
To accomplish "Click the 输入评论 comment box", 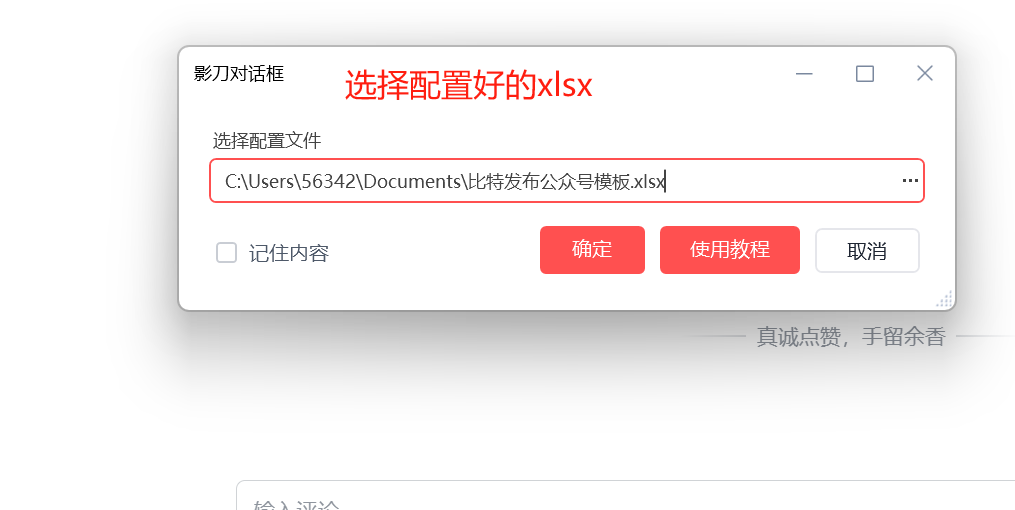I will coord(625,495).
